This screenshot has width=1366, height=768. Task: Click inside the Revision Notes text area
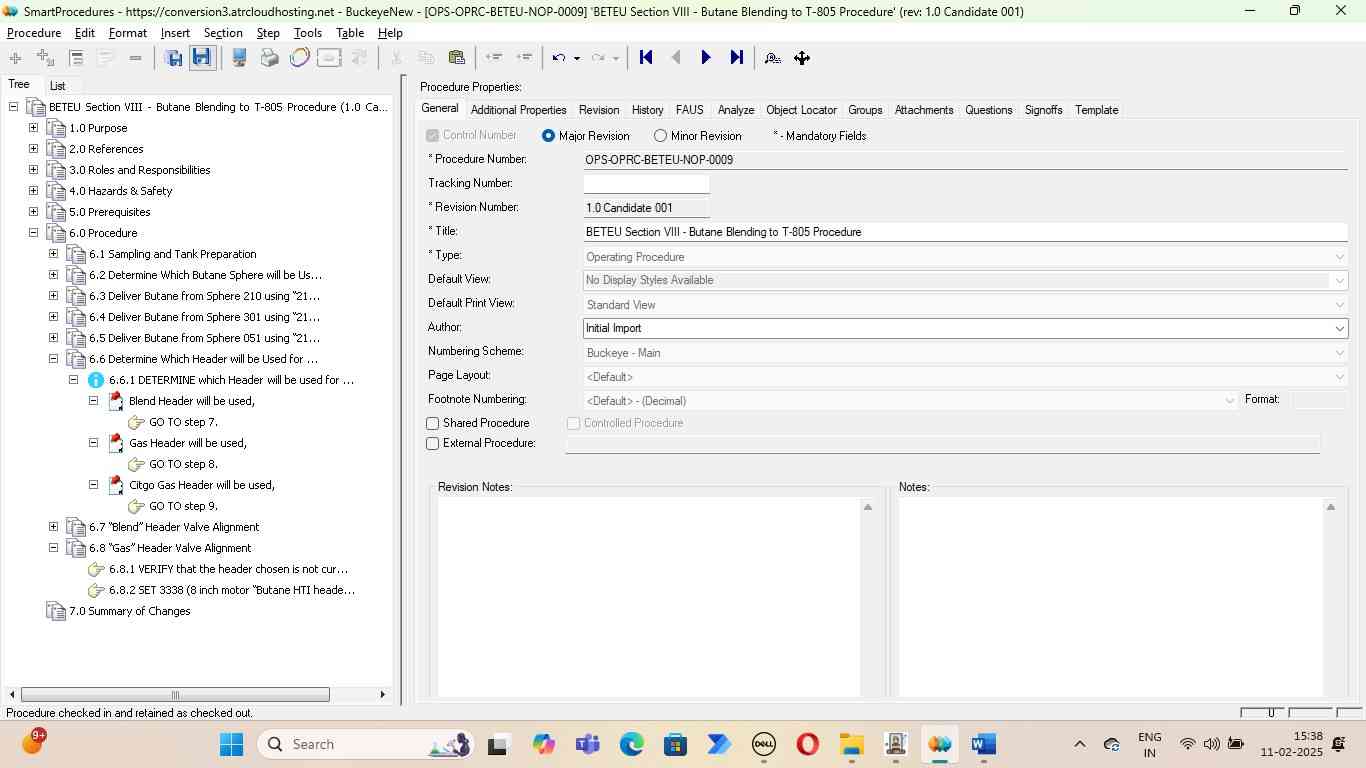(649, 596)
